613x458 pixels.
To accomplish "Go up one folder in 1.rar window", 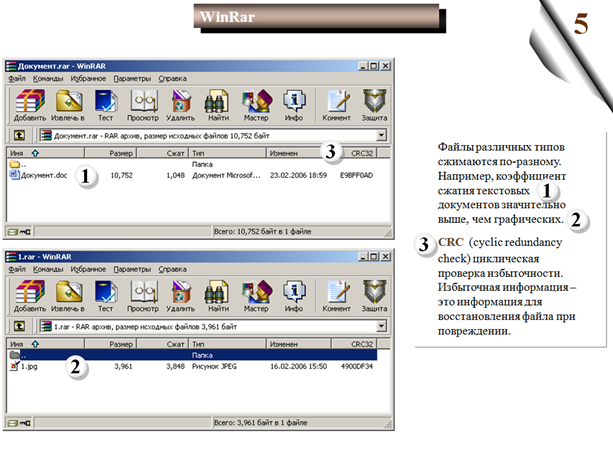I will click(19, 326).
